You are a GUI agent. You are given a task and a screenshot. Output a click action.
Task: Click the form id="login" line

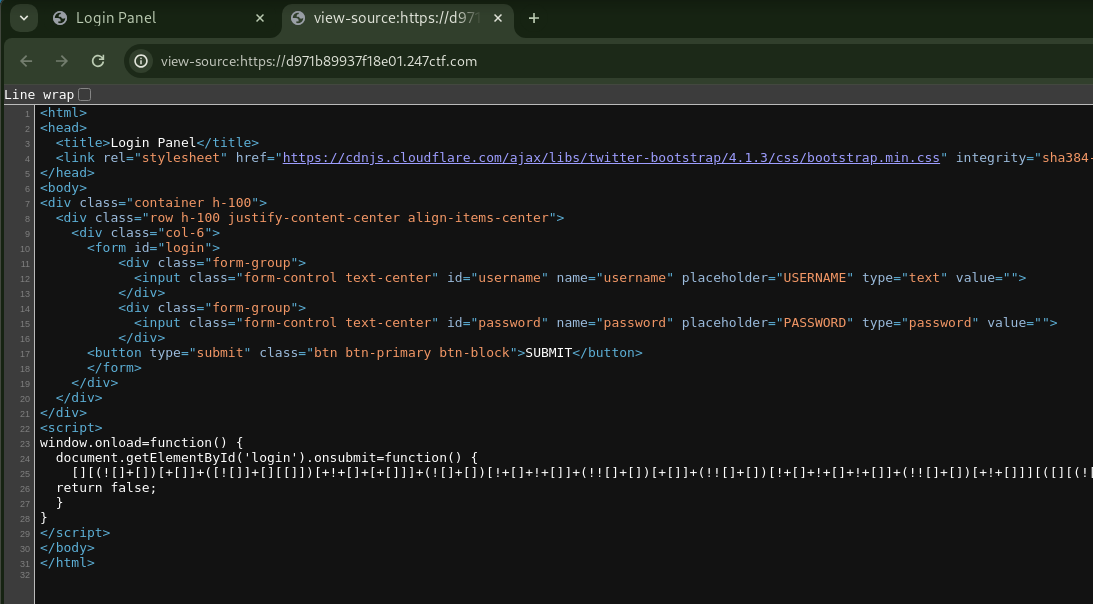153,248
